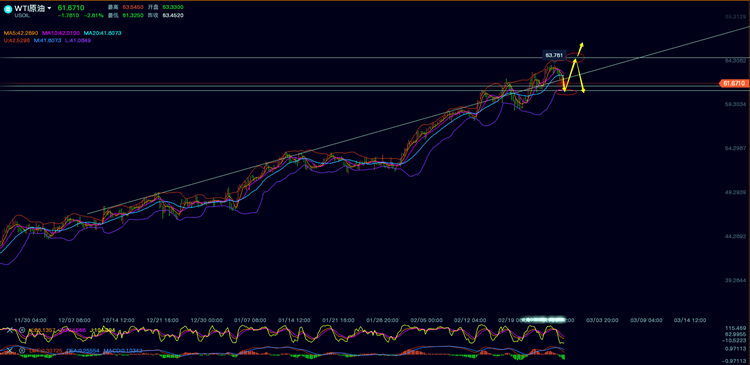750x365 pixels.
Task: Click the 59.3034 price axis label
Action: point(735,104)
